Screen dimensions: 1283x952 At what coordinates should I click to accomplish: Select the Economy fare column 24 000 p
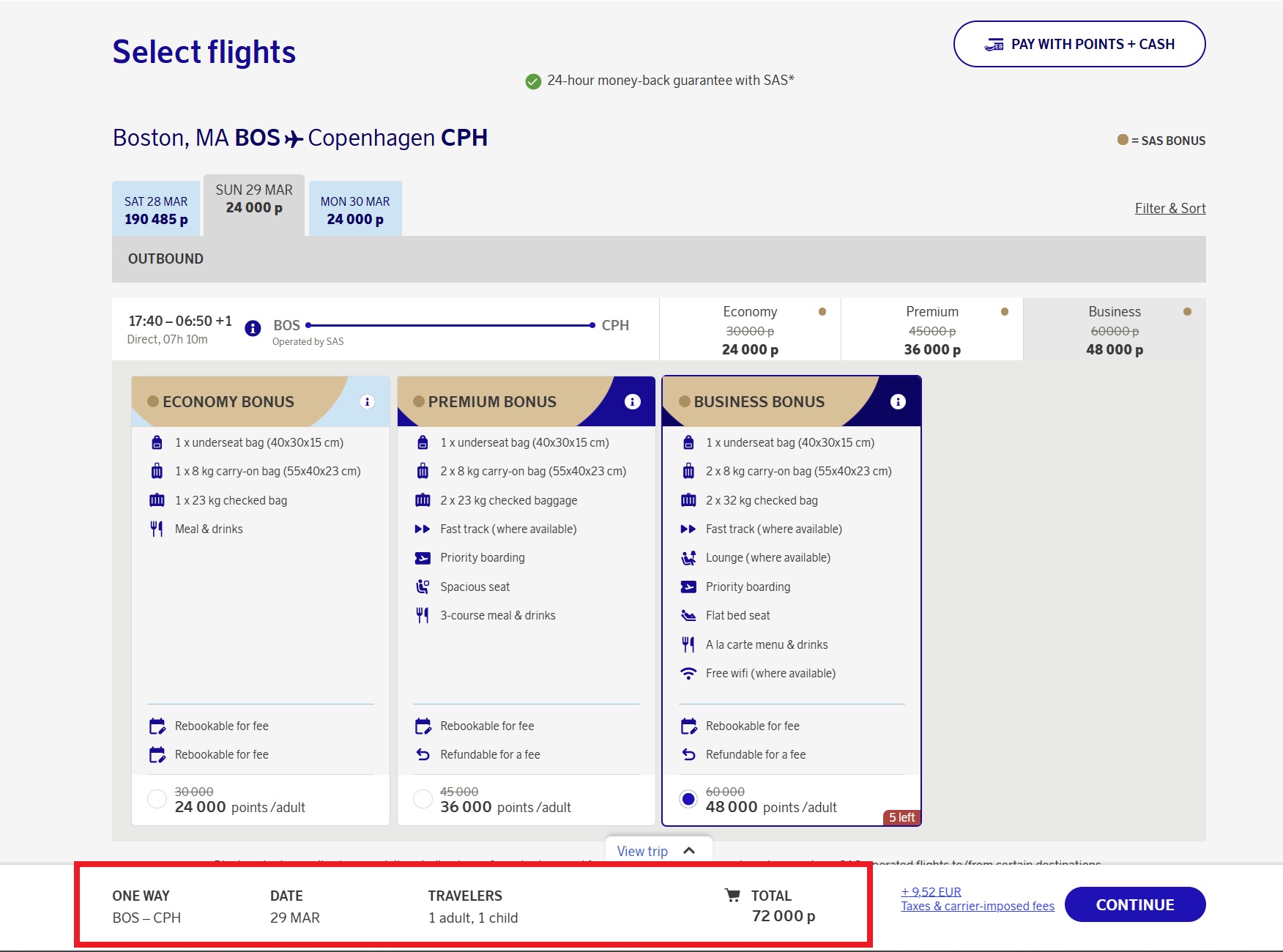pos(750,330)
